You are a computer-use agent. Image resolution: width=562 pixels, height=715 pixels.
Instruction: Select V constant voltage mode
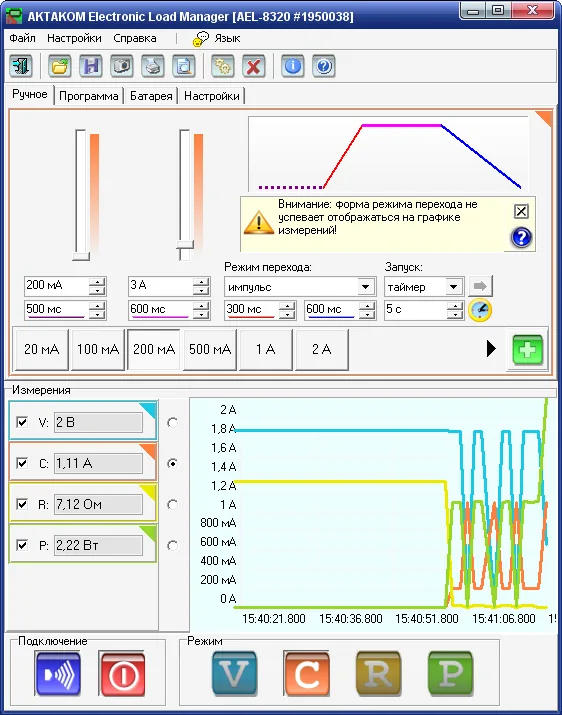pyautogui.click(x=234, y=674)
